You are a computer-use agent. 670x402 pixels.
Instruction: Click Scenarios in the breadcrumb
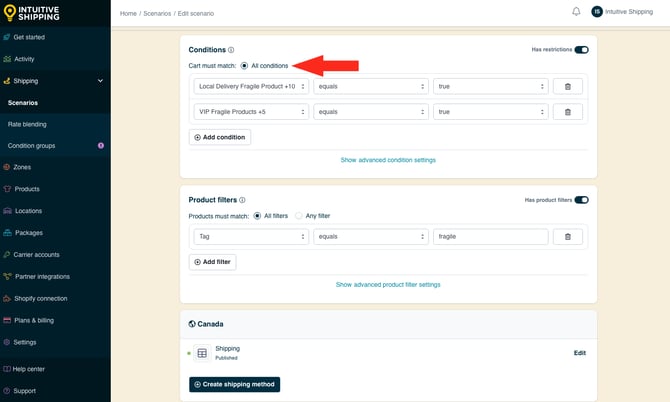point(157,14)
